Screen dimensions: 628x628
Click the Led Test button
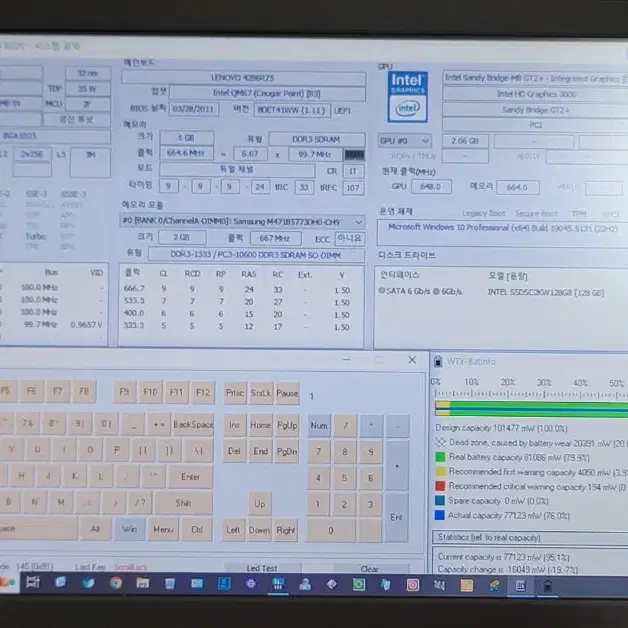tap(262, 568)
